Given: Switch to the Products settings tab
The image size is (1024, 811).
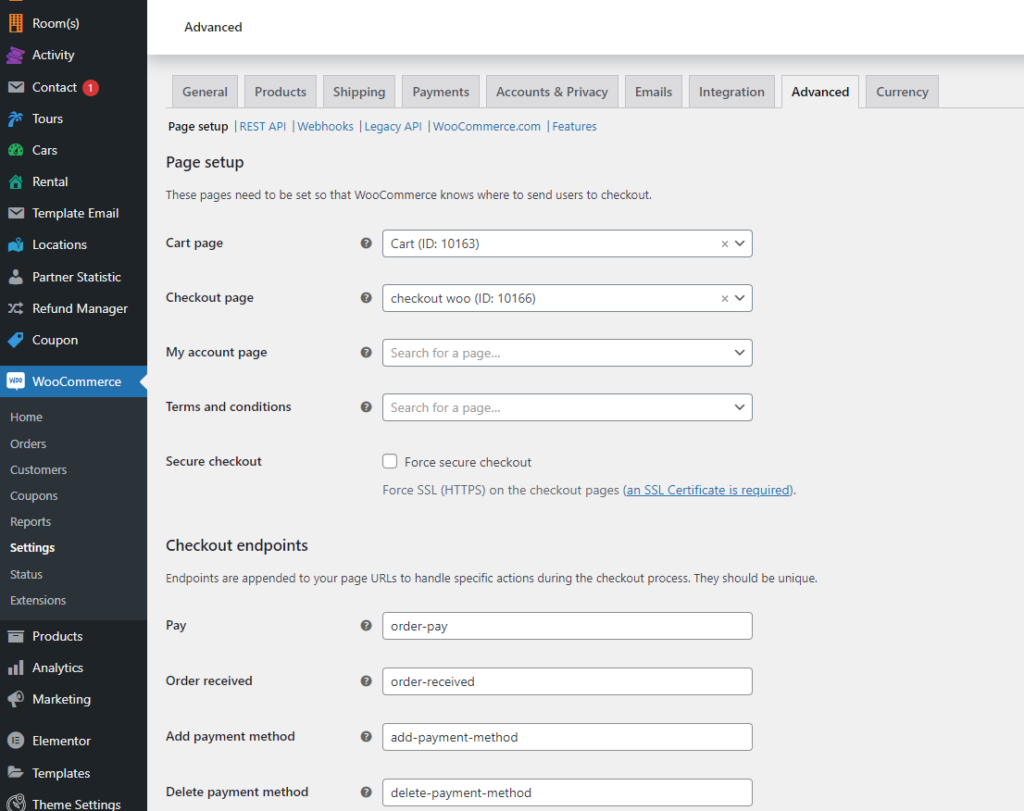Looking at the screenshot, I should [x=280, y=92].
